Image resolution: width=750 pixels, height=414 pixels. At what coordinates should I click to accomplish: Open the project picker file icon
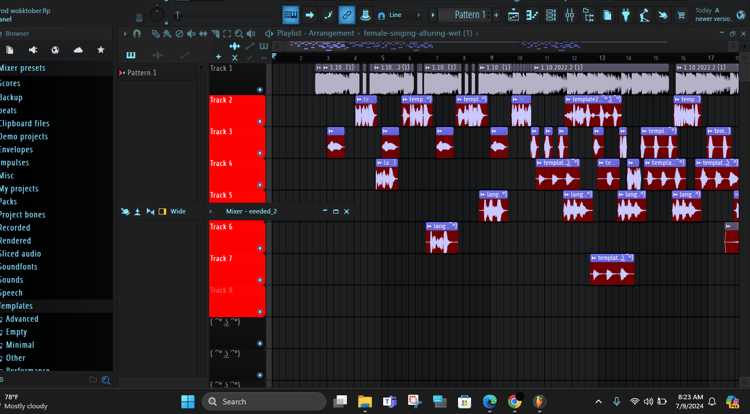(x=607, y=15)
